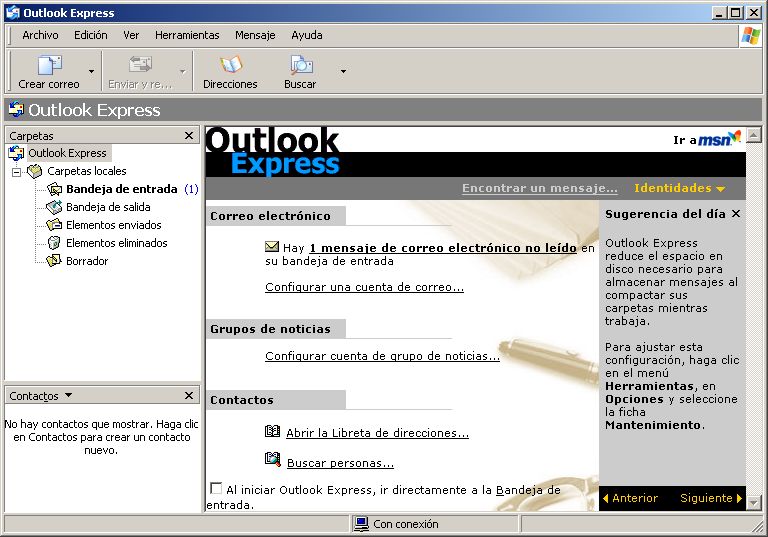Click the scroll up arrow
This screenshot has width=768, height=537.
point(754,134)
